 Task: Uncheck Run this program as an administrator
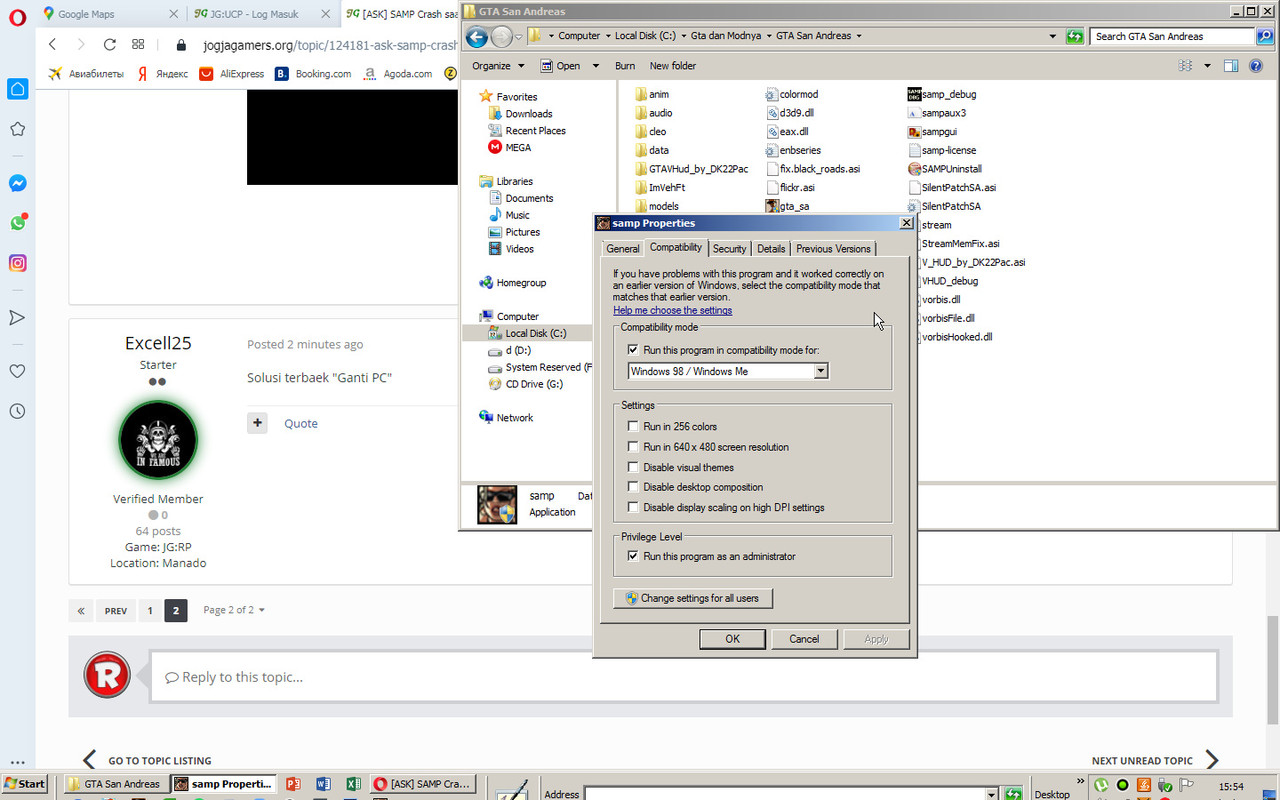click(633, 556)
